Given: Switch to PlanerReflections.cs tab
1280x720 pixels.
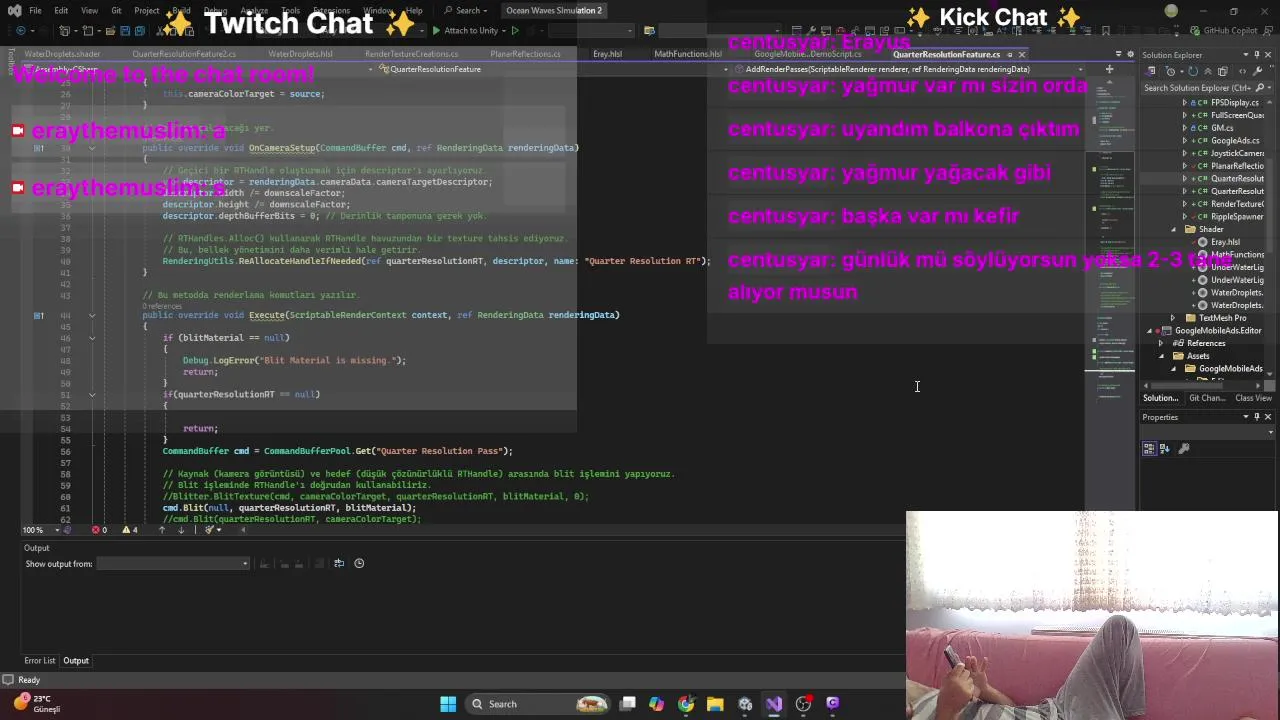Looking at the screenshot, I should pyautogui.click(x=525, y=54).
